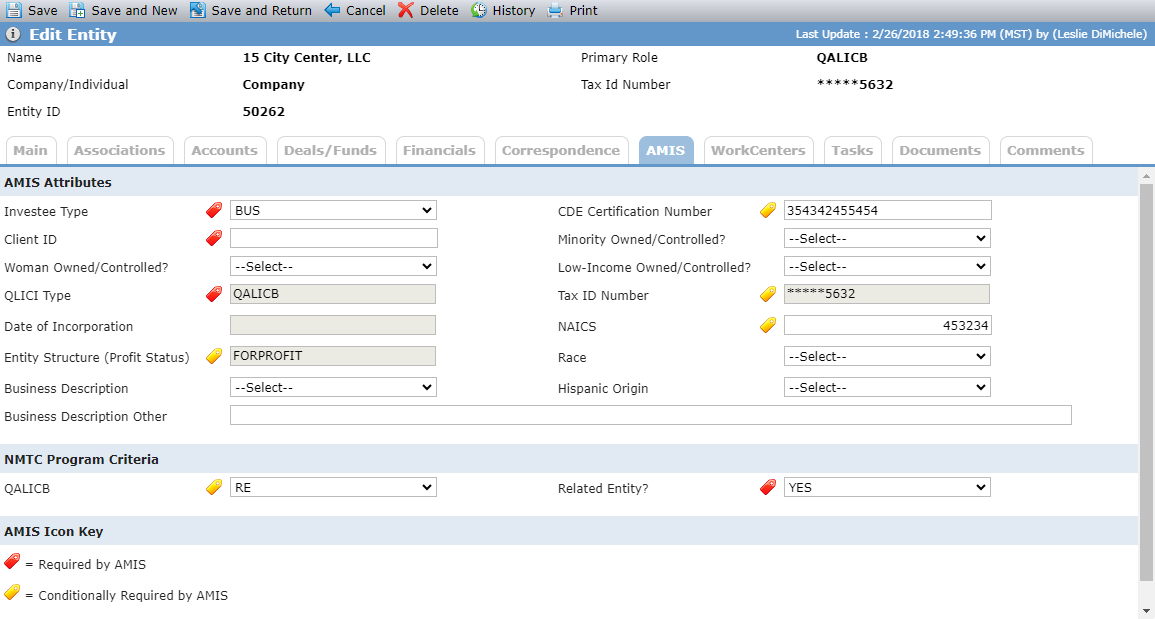Click the info icon beside Edit Entity
This screenshot has width=1155, height=619.
click(13, 34)
